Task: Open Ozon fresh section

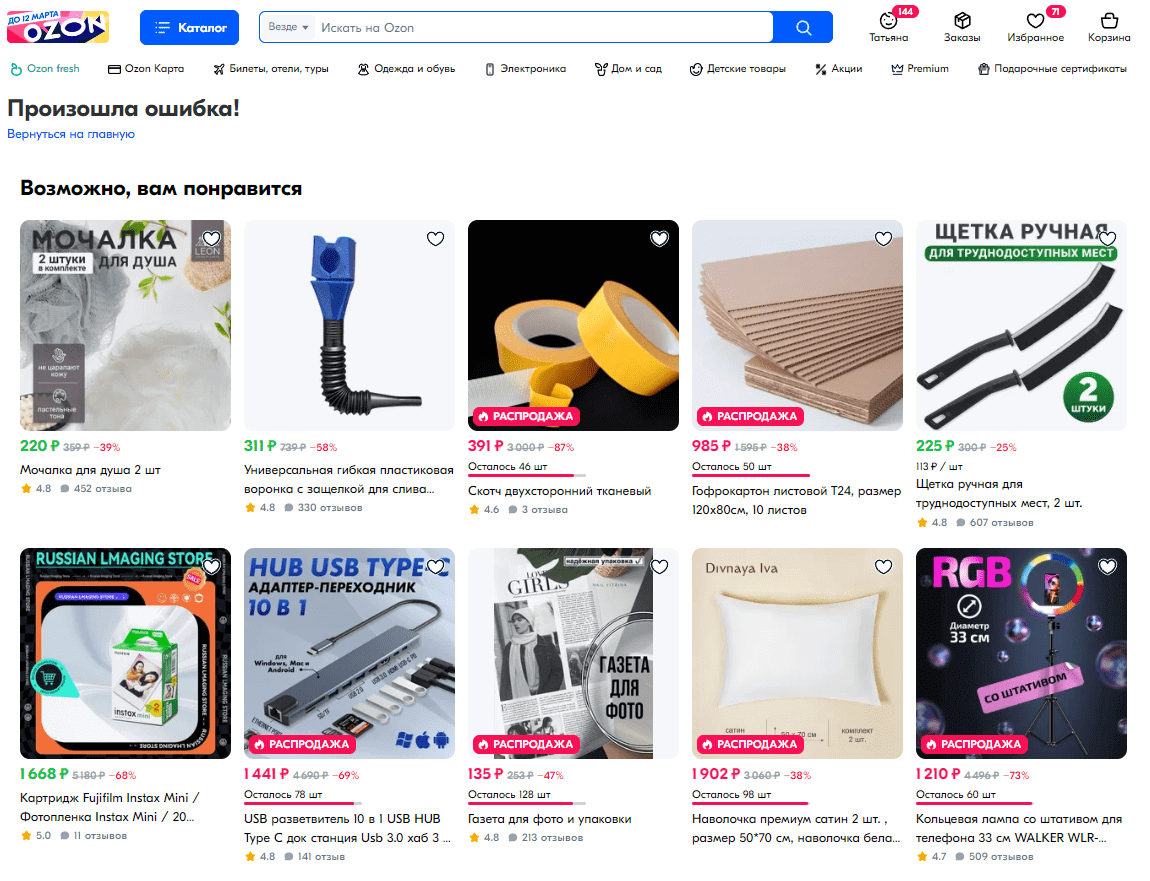Action: 45,69
